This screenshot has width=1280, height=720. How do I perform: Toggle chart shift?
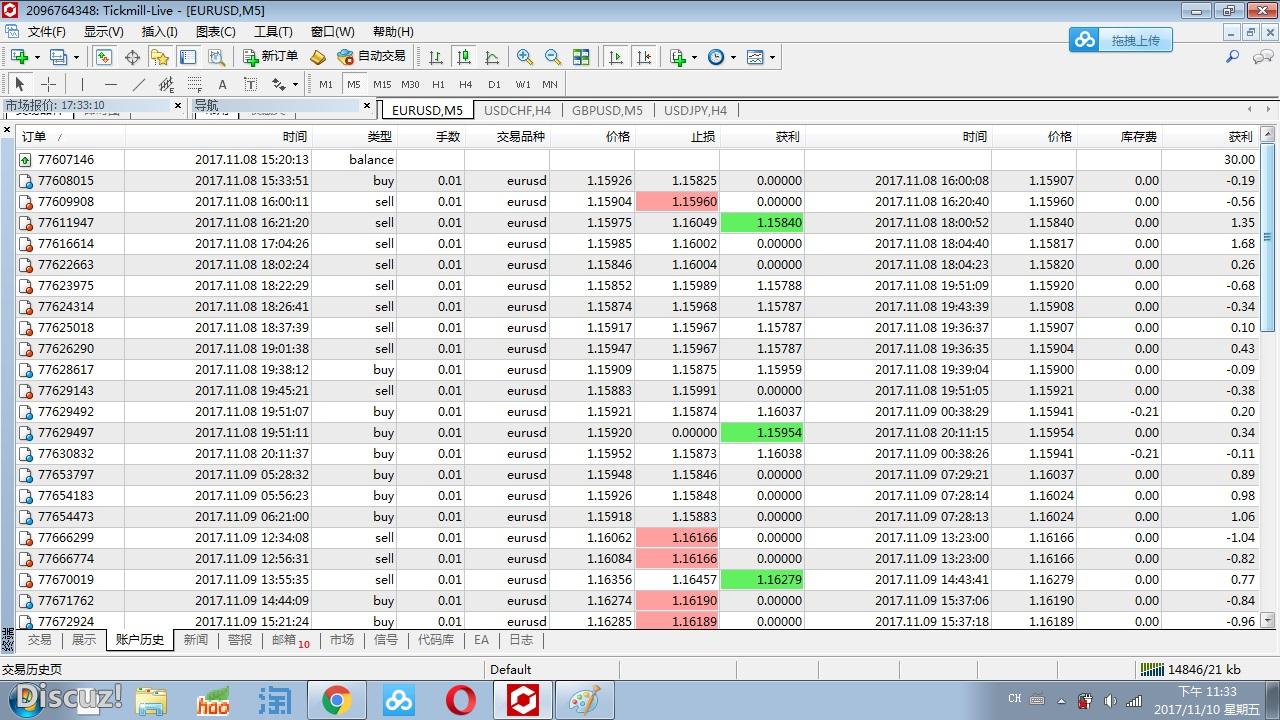coord(644,57)
